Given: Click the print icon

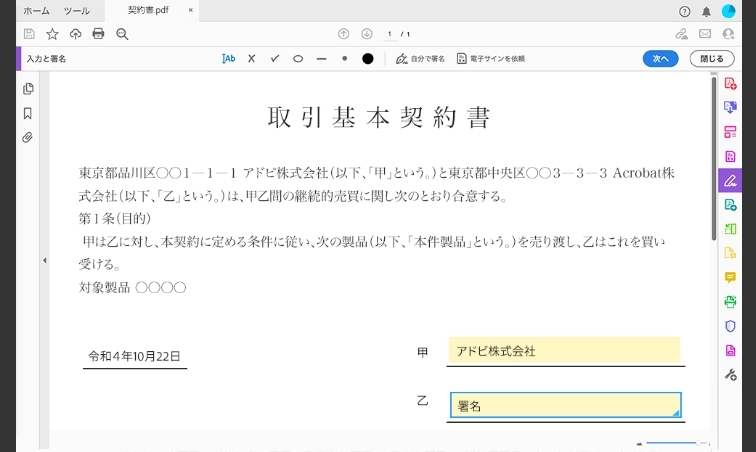Looking at the screenshot, I should pyautogui.click(x=98, y=34).
